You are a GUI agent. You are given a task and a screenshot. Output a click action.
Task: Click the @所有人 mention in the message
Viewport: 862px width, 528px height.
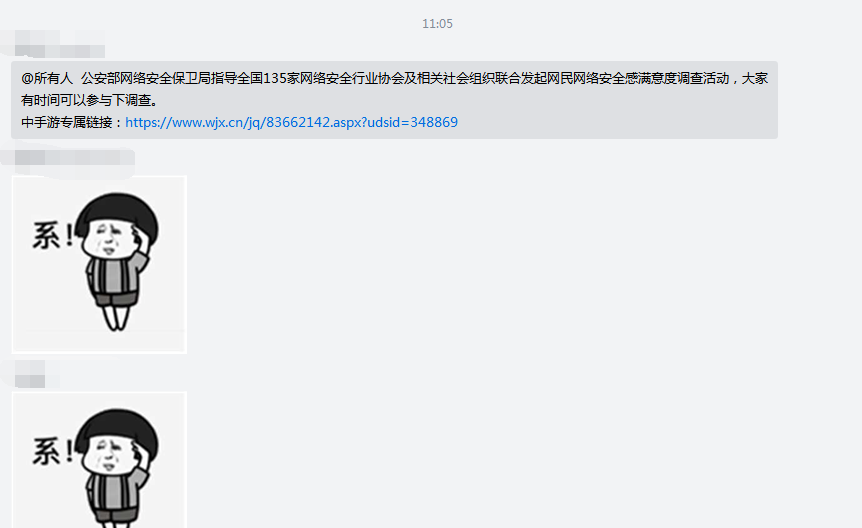(47, 78)
